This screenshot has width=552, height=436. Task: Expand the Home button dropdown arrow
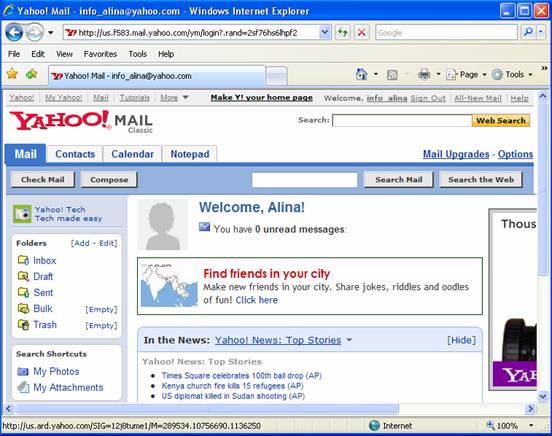pos(376,74)
